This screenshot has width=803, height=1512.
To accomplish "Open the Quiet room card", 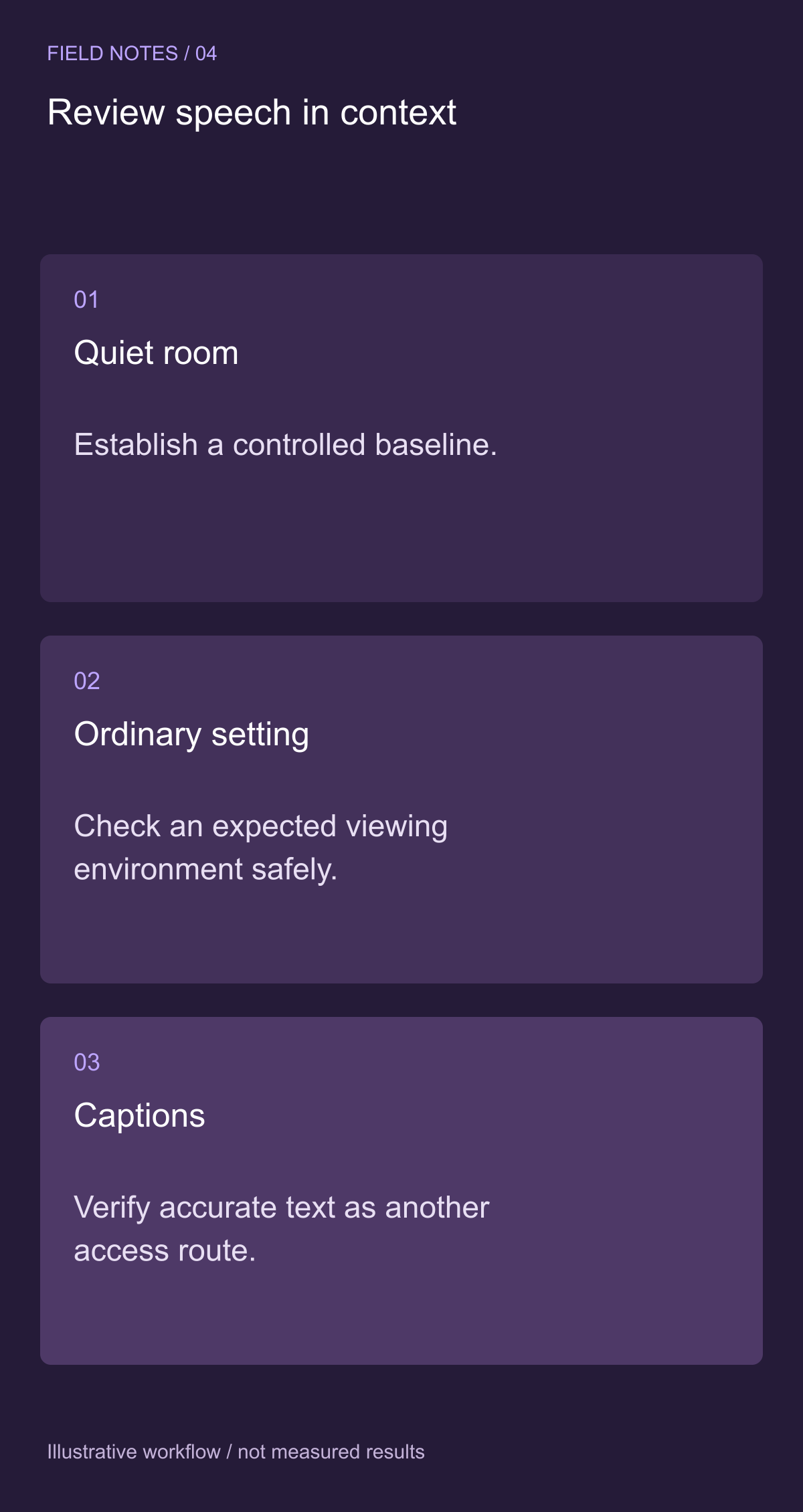I will [x=401, y=428].
